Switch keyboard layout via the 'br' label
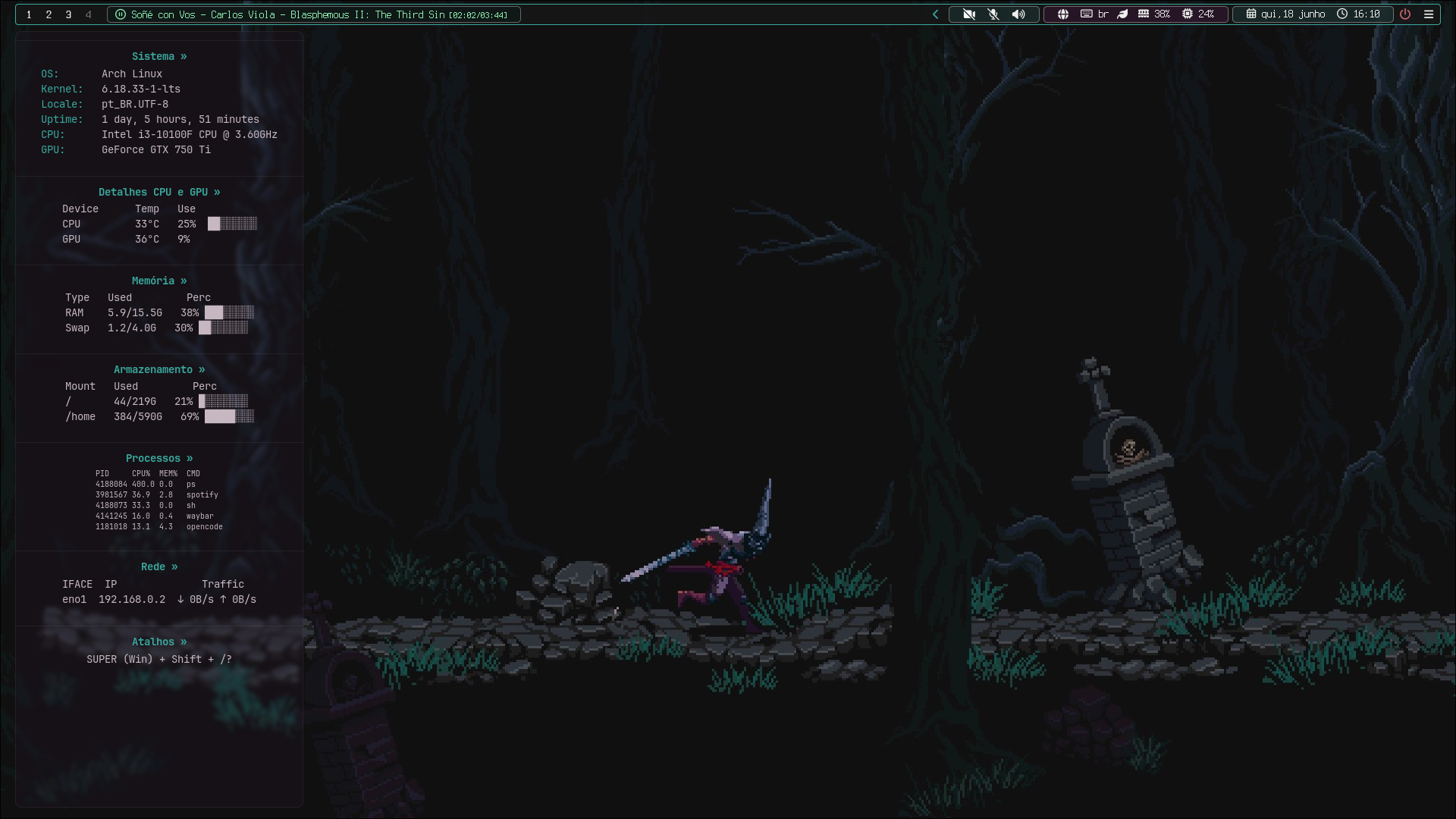Viewport: 1456px width, 819px height. pyautogui.click(x=1103, y=14)
